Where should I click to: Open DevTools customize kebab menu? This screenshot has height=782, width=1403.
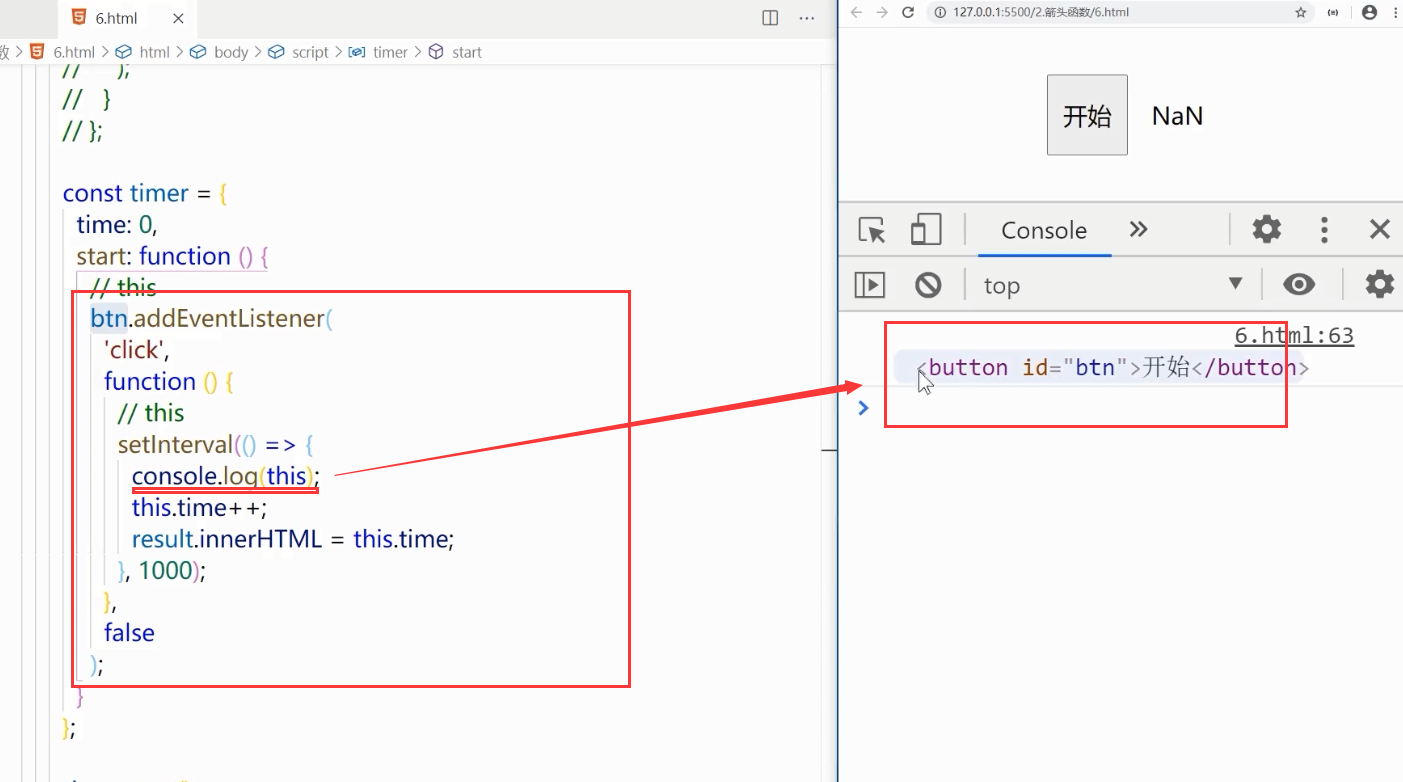pyautogui.click(x=1324, y=230)
